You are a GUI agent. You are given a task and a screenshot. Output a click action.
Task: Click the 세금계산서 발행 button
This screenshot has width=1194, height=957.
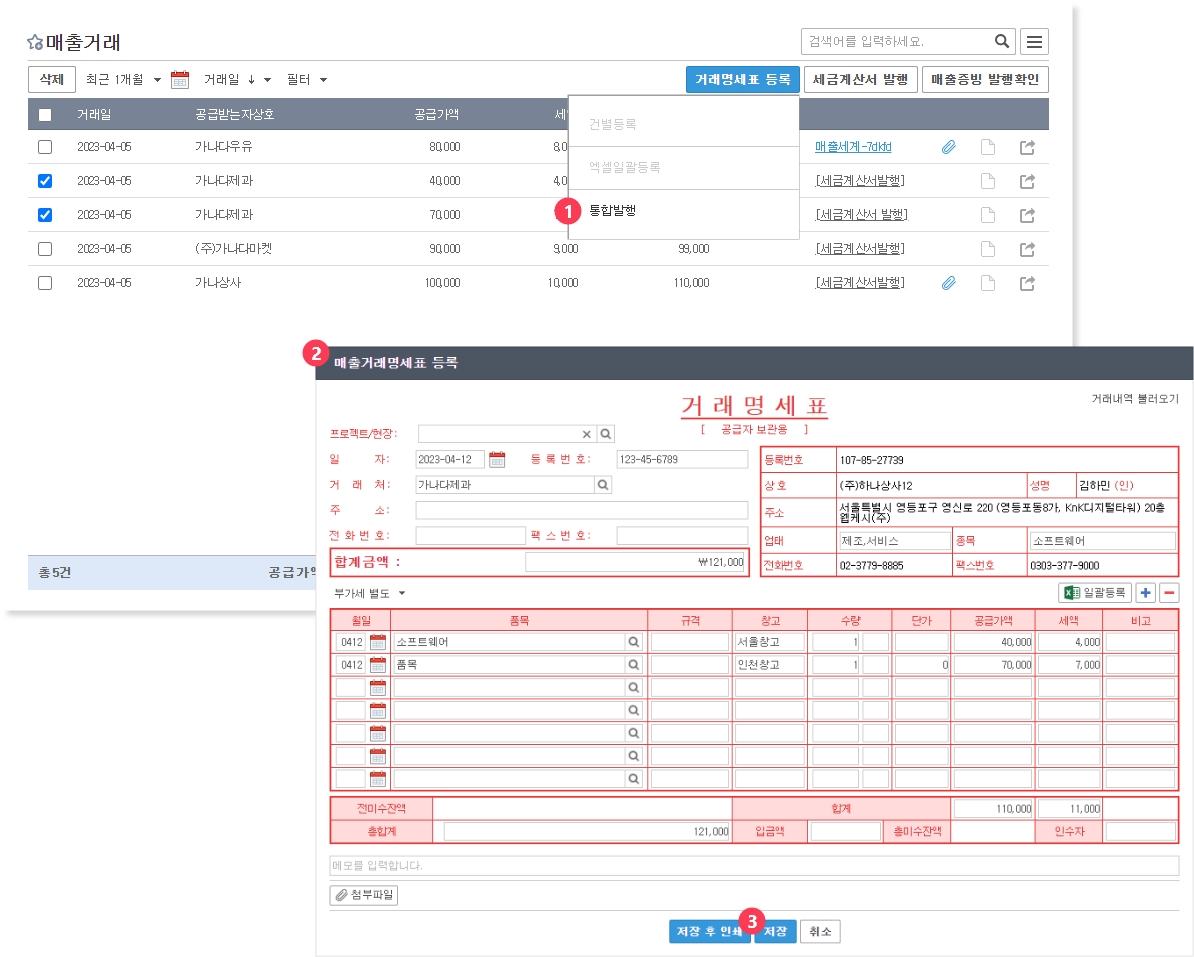pyautogui.click(x=860, y=80)
